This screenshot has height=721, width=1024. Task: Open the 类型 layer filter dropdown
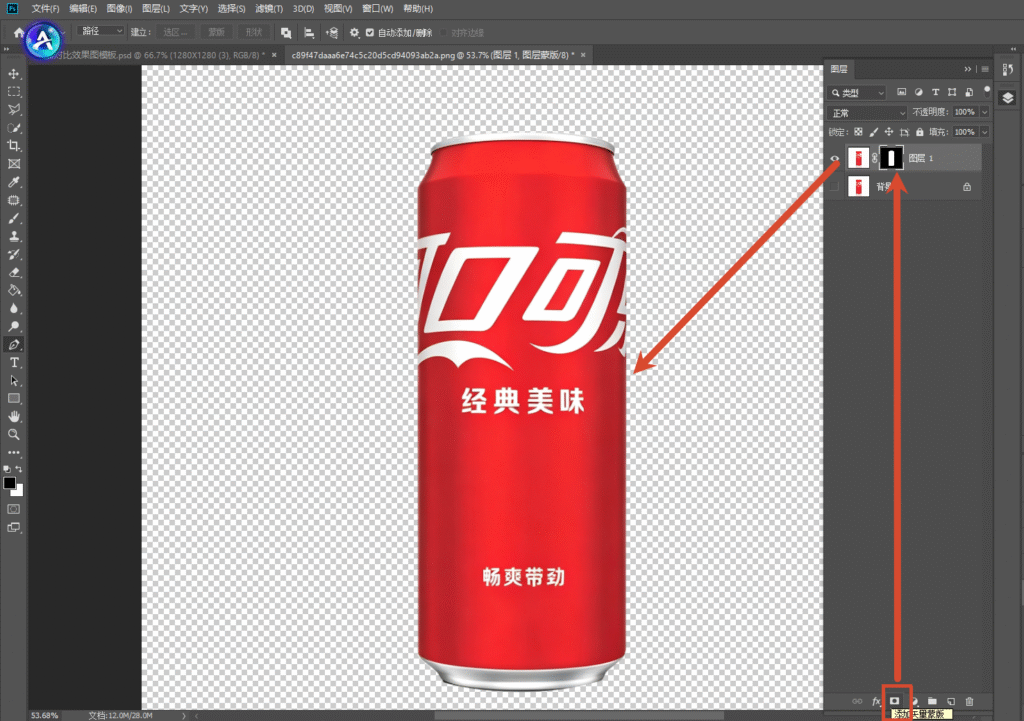(857, 93)
